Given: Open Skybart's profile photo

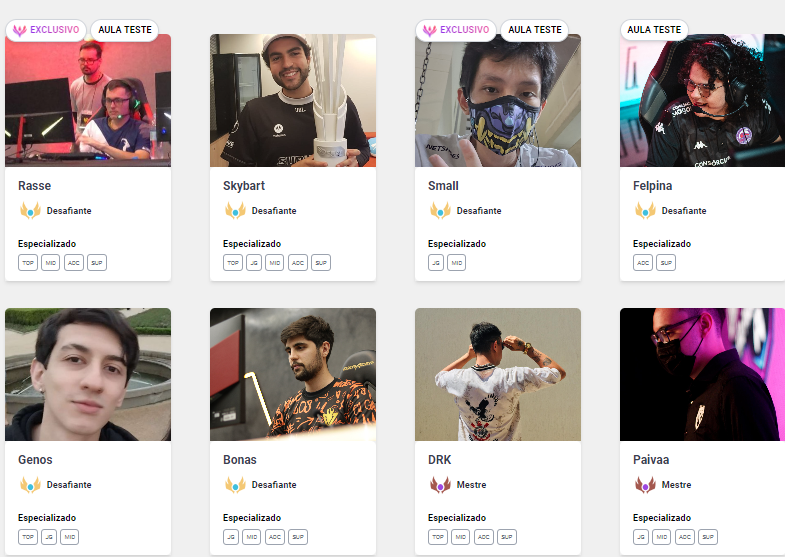Looking at the screenshot, I should pos(293,100).
